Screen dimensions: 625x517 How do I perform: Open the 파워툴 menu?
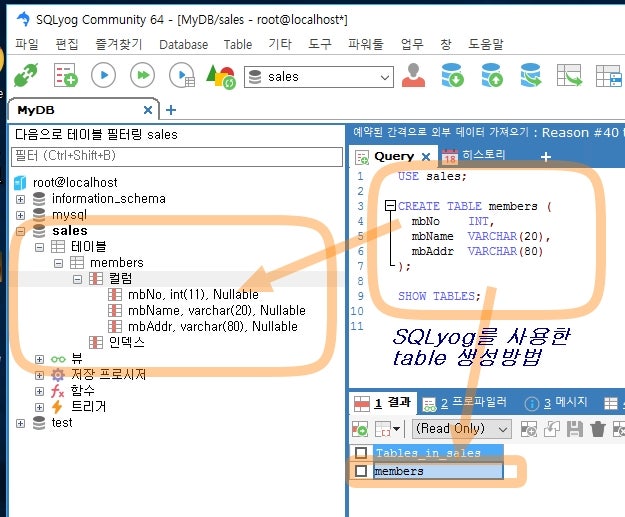(366, 44)
